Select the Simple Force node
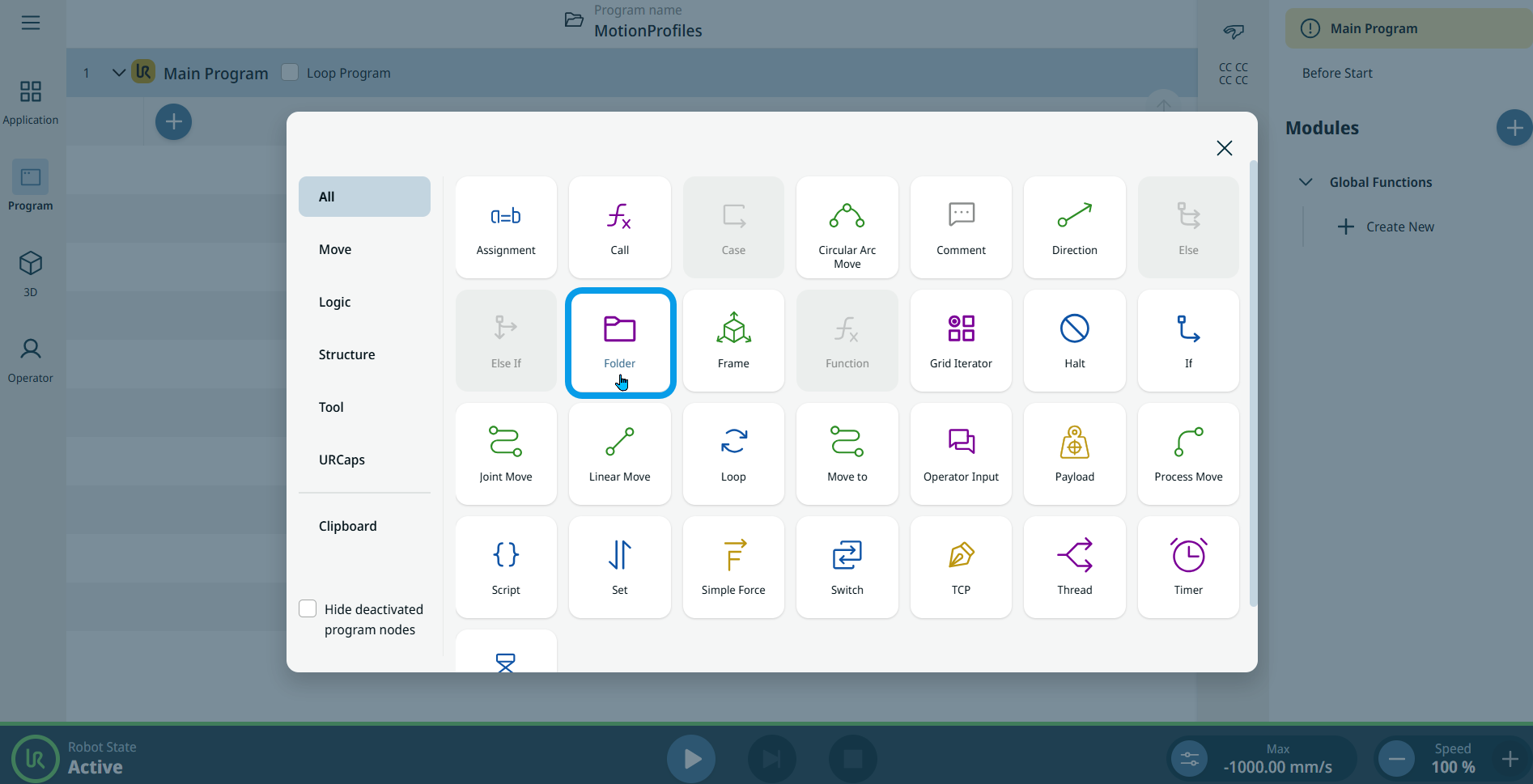The height and width of the screenshot is (784, 1533). (x=733, y=568)
